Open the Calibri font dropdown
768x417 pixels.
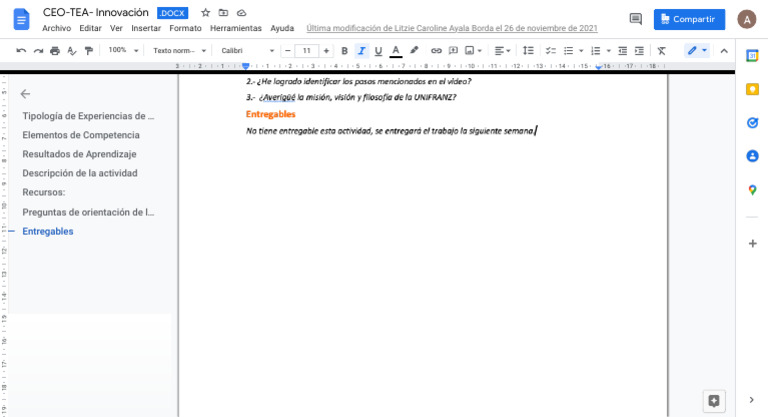pyautogui.click(x=247, y=50)
